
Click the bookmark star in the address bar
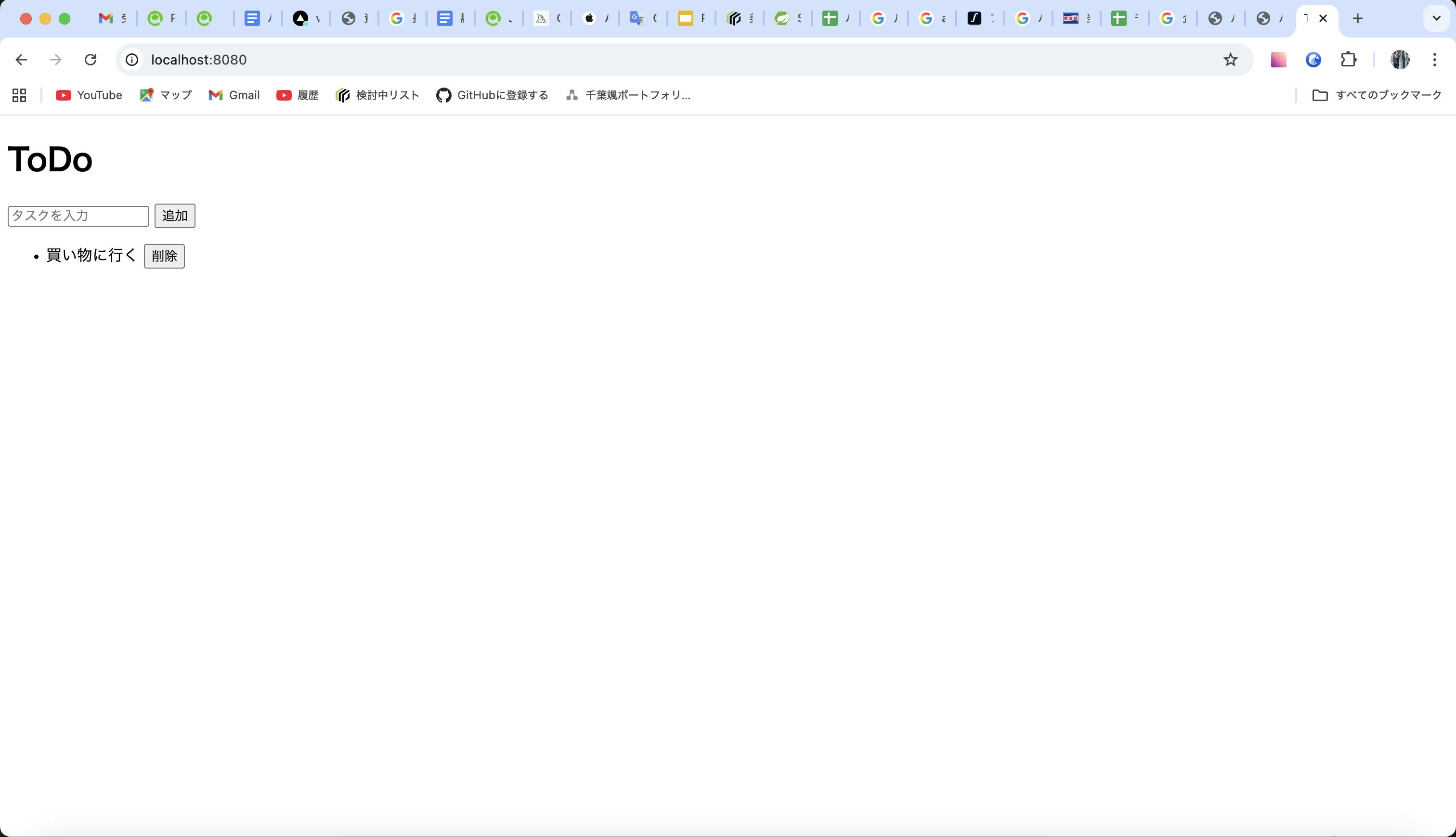point(1230,59)
